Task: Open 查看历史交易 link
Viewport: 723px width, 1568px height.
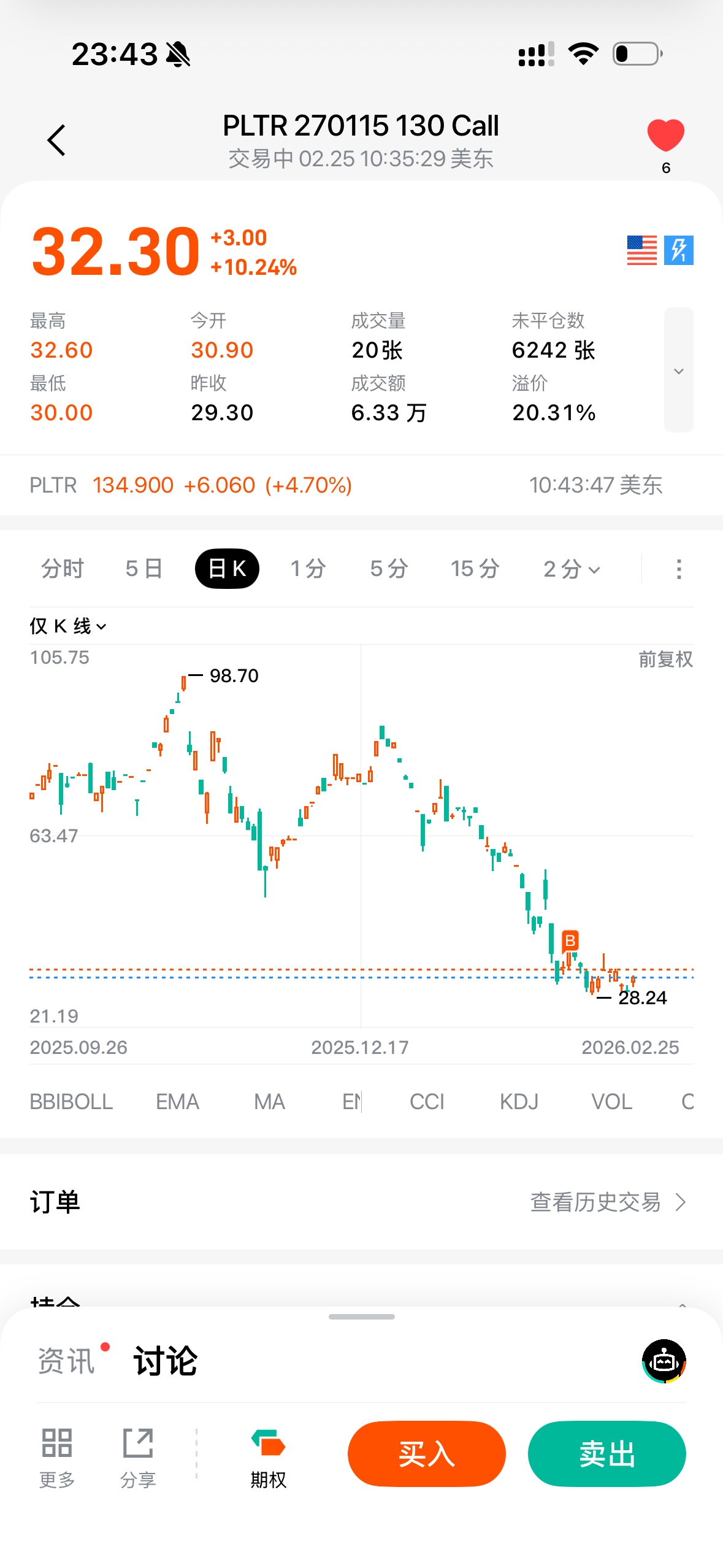Action: (607, 1202)
